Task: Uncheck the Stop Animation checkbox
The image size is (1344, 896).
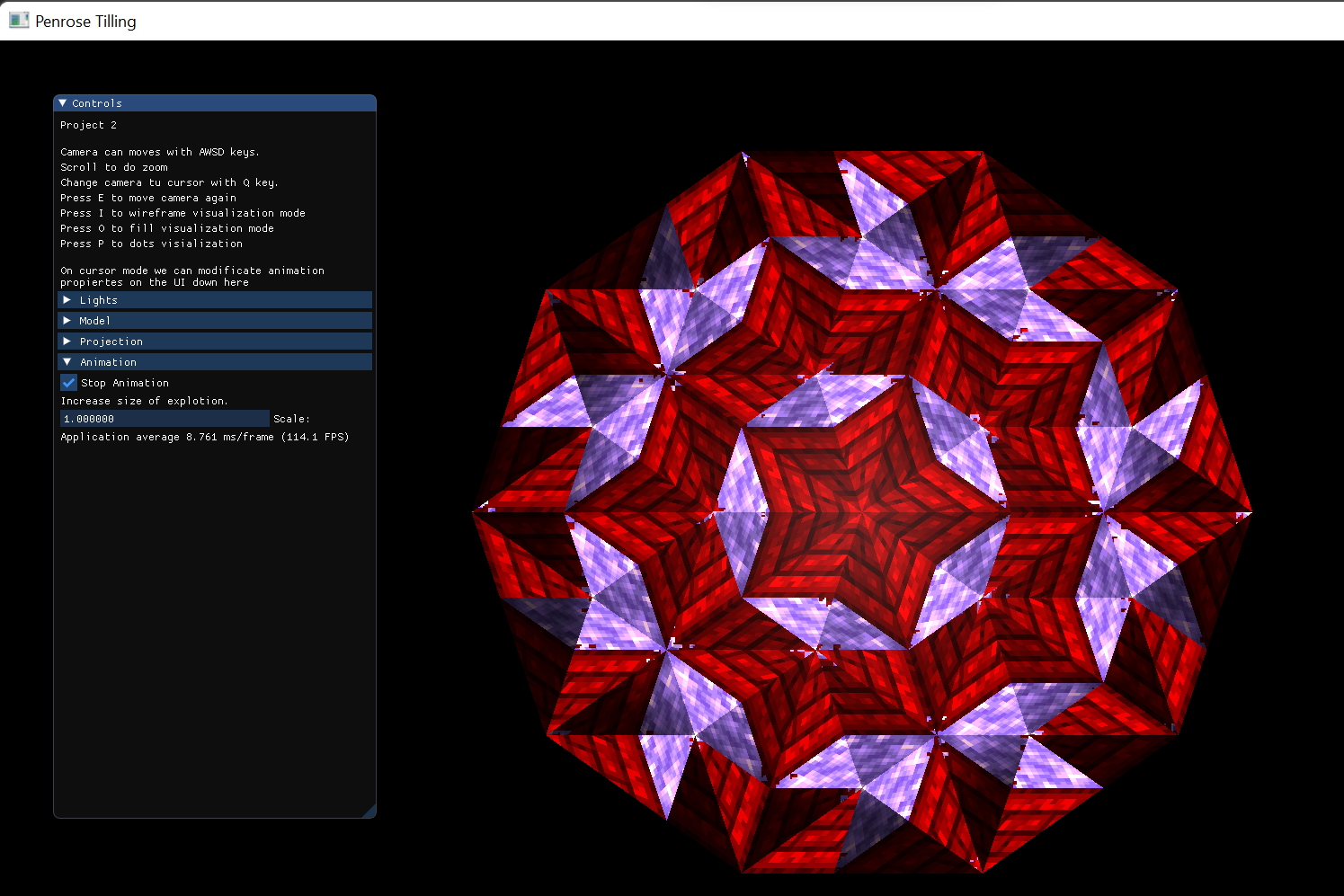Action: click(68, 383)
